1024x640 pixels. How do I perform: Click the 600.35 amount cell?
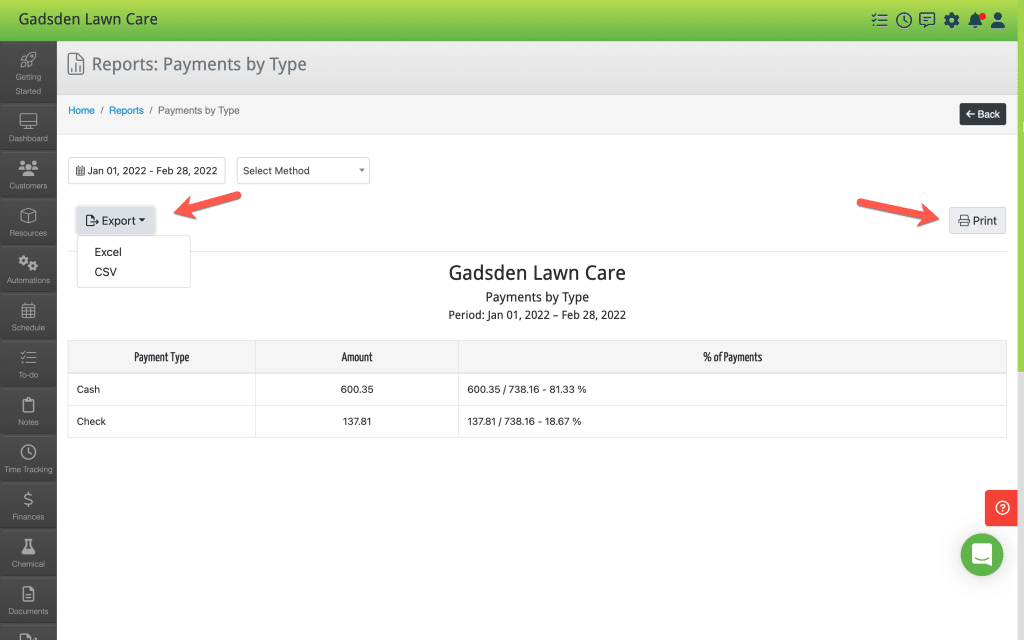357,389
